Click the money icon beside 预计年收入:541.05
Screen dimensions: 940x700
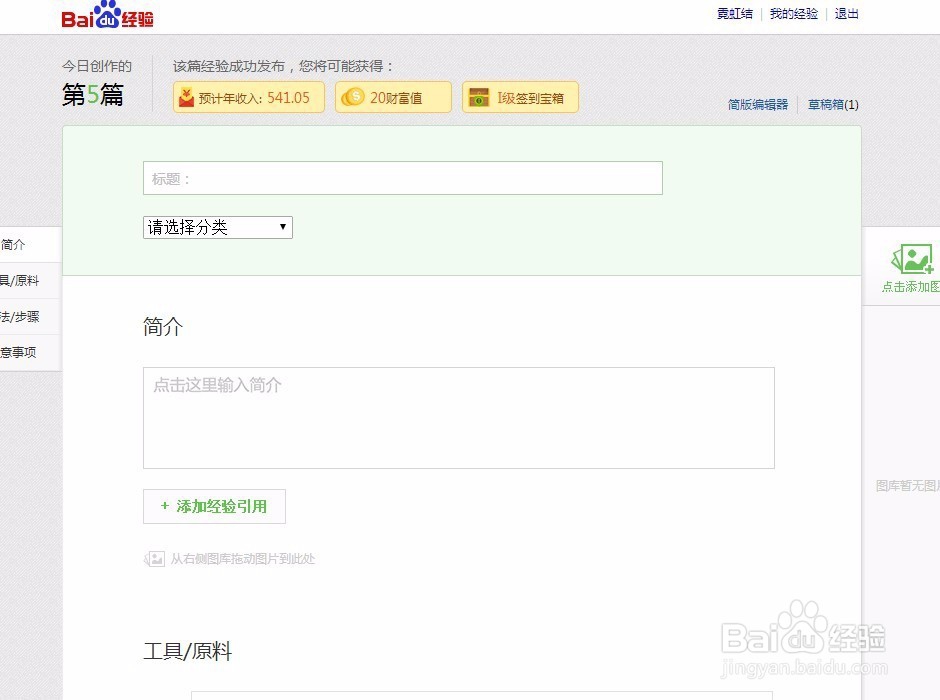(x=188, y=97)
